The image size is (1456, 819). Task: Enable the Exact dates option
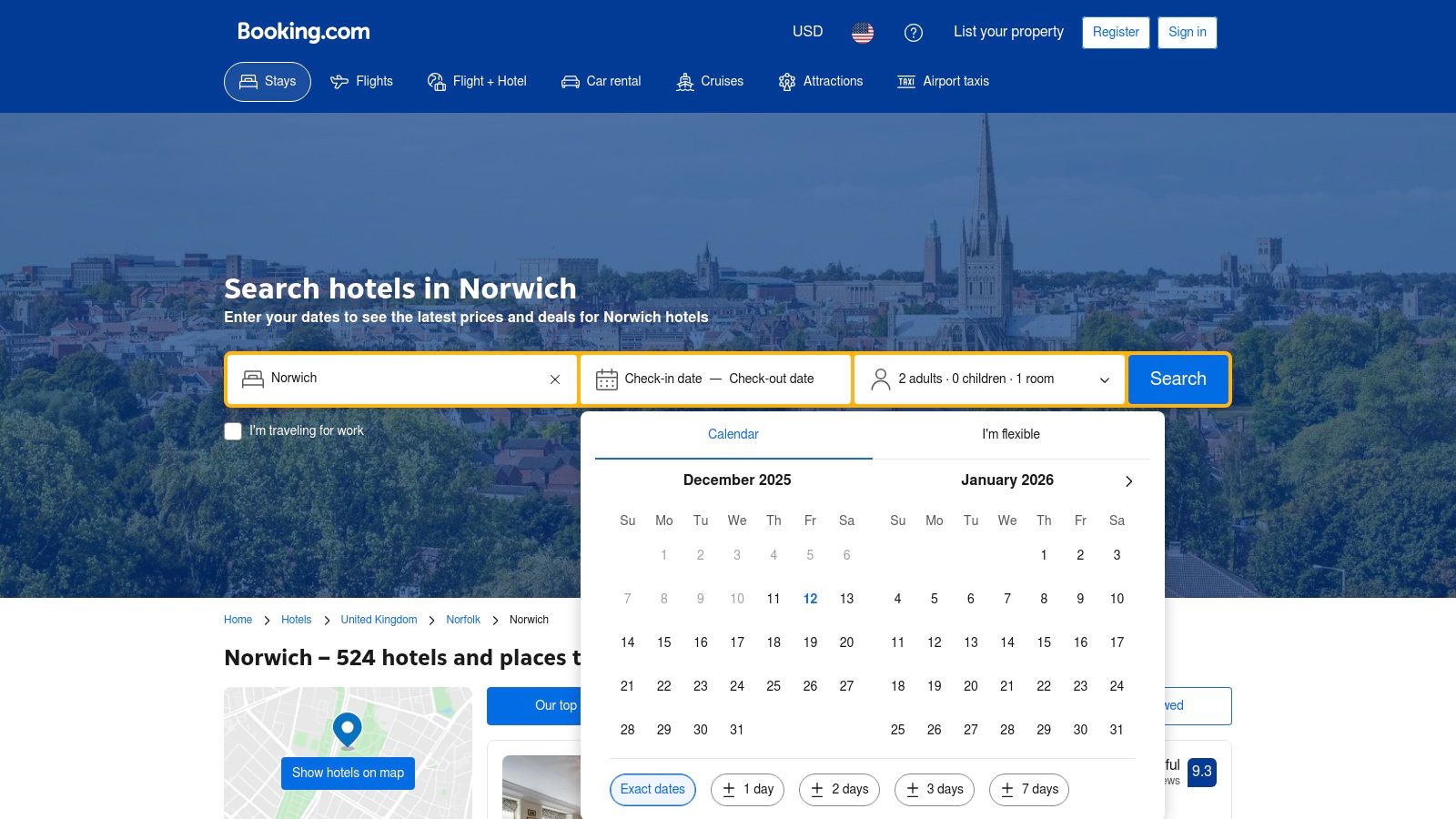(x=652, y=790)
